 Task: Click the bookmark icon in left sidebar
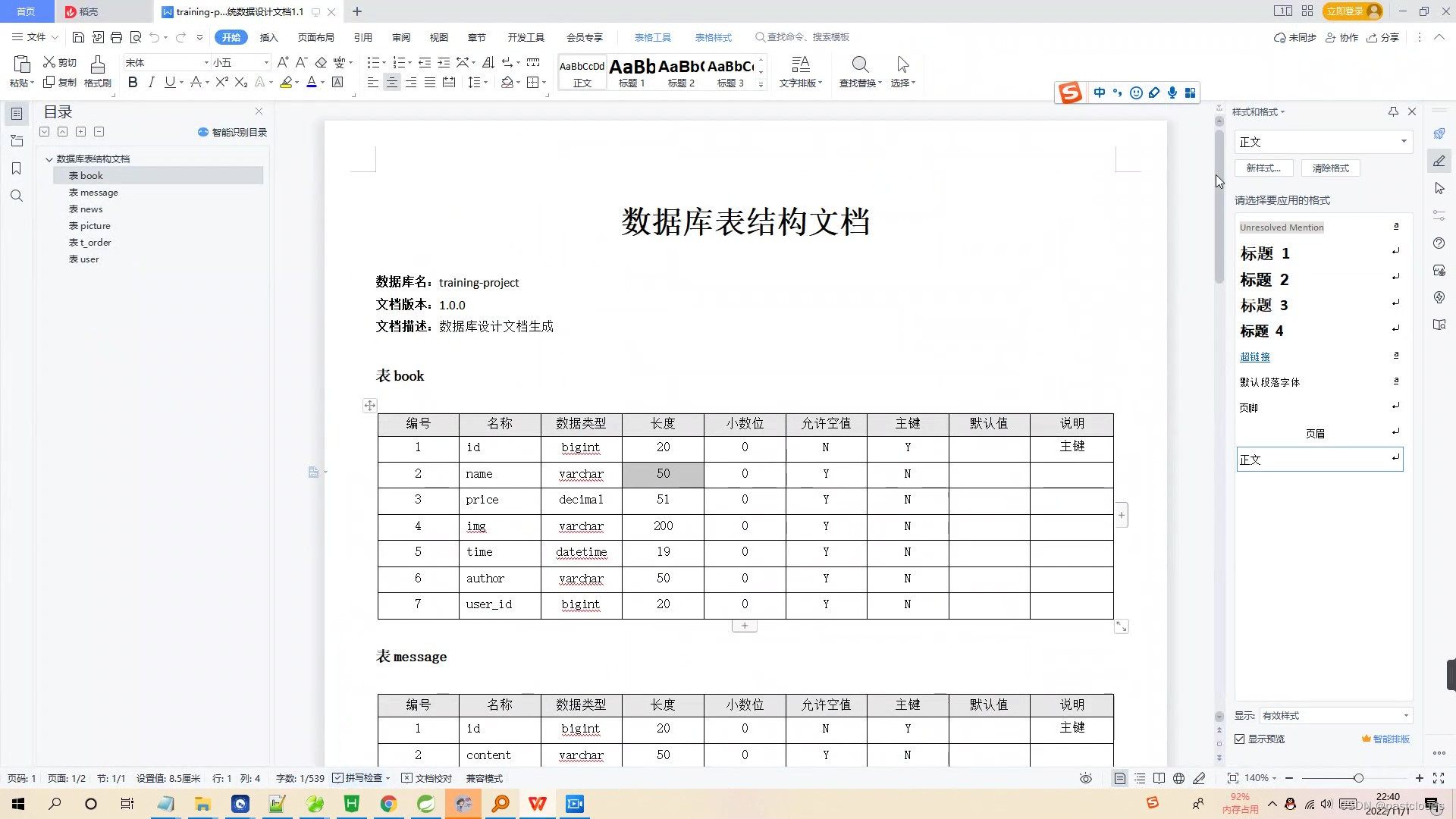click(16, 168)
